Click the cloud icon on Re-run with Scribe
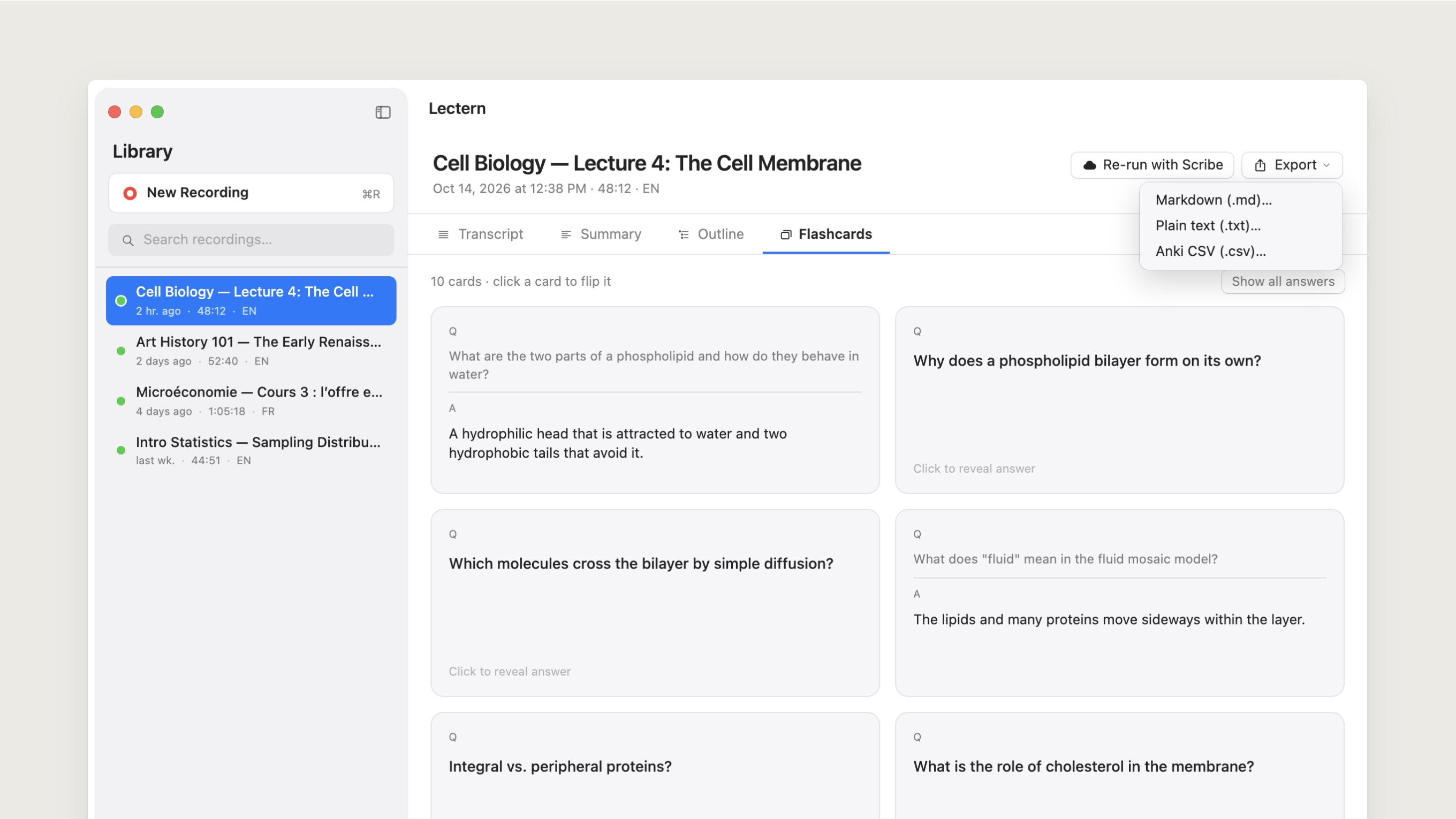Image resolution: width=1456 pixels, height=819 pixels. coord(1089,165)
